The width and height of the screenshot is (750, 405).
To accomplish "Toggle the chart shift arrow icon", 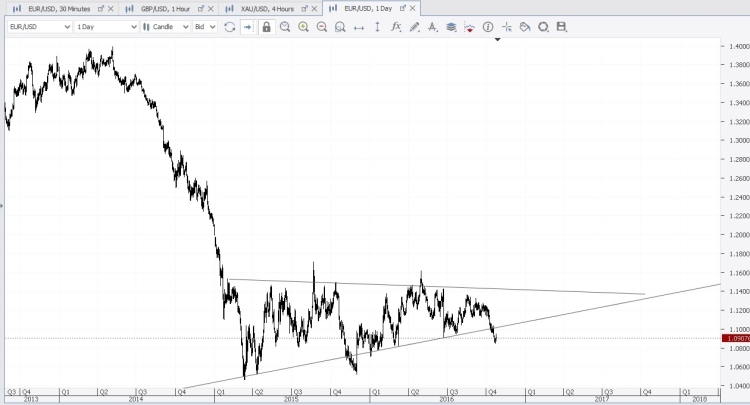I will click(247, 27).
